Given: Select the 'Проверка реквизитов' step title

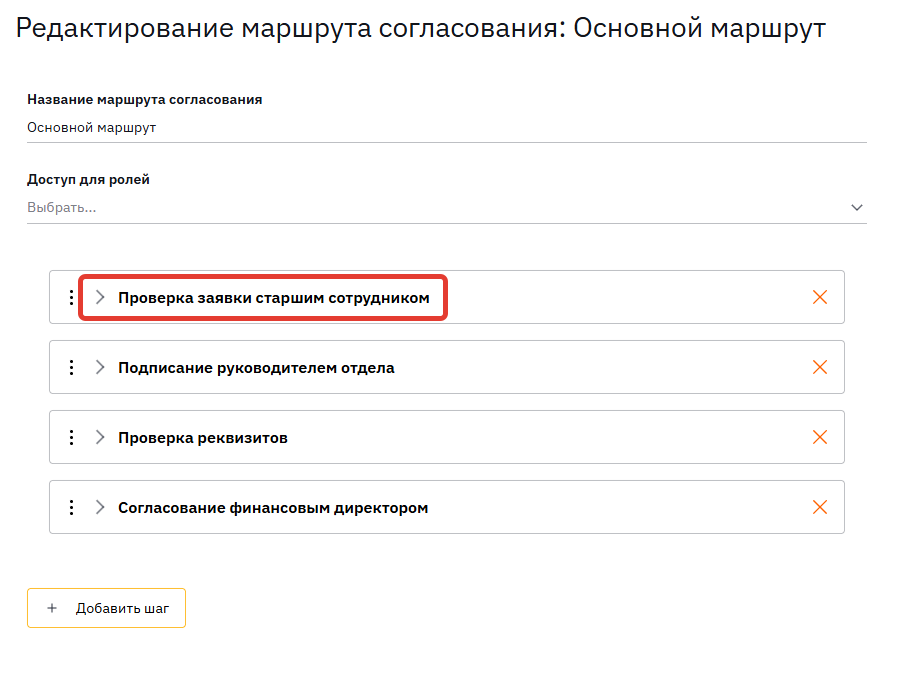Looking at the screenshot, I should coord(203,438).
